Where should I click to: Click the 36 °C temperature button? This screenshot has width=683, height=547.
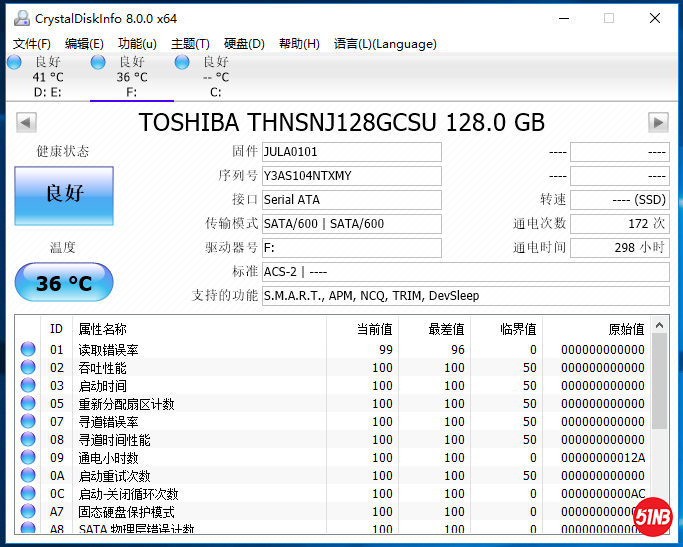click(x=64, y=283)
